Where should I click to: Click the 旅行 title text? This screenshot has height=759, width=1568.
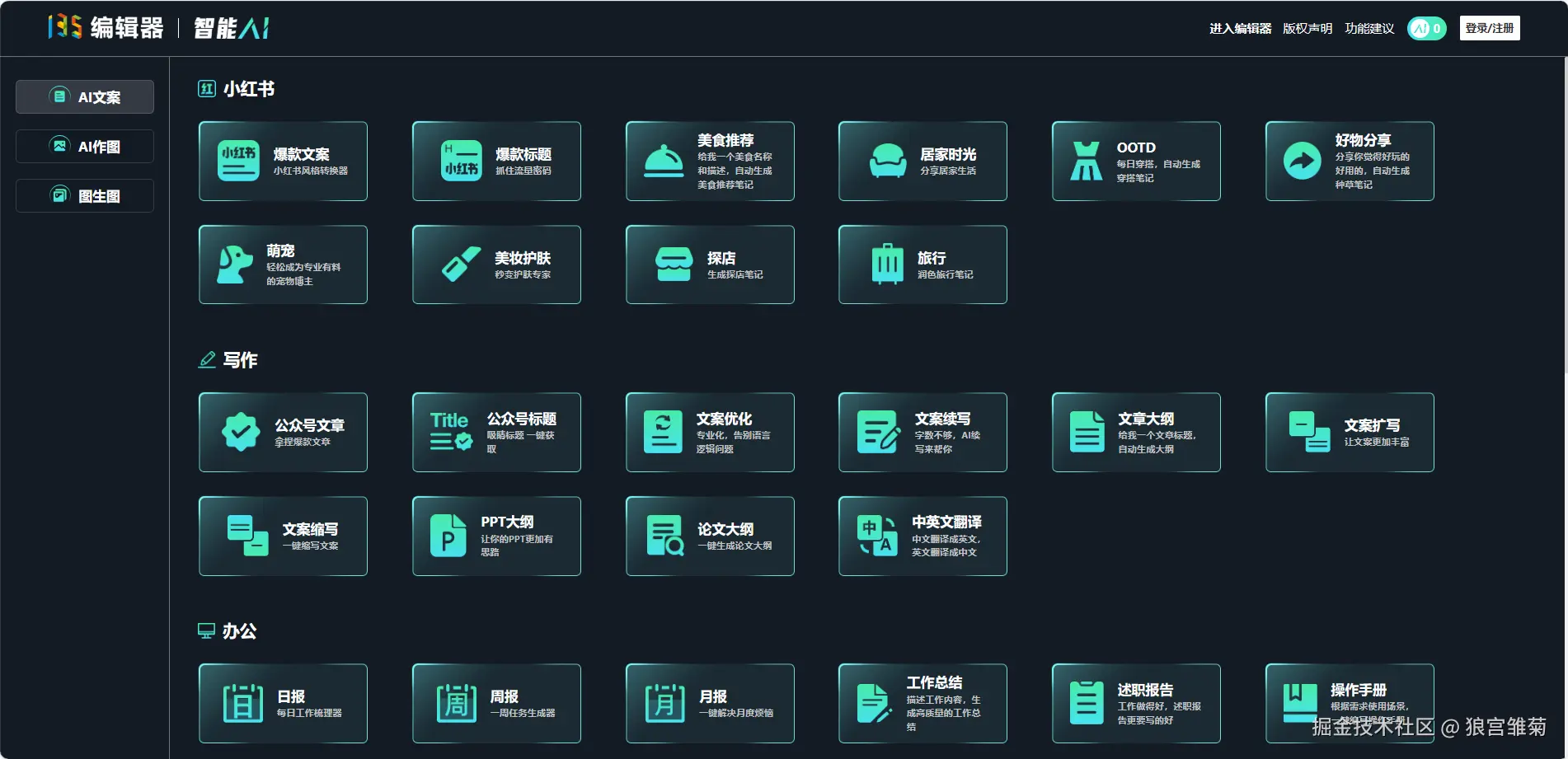(932, 258)
